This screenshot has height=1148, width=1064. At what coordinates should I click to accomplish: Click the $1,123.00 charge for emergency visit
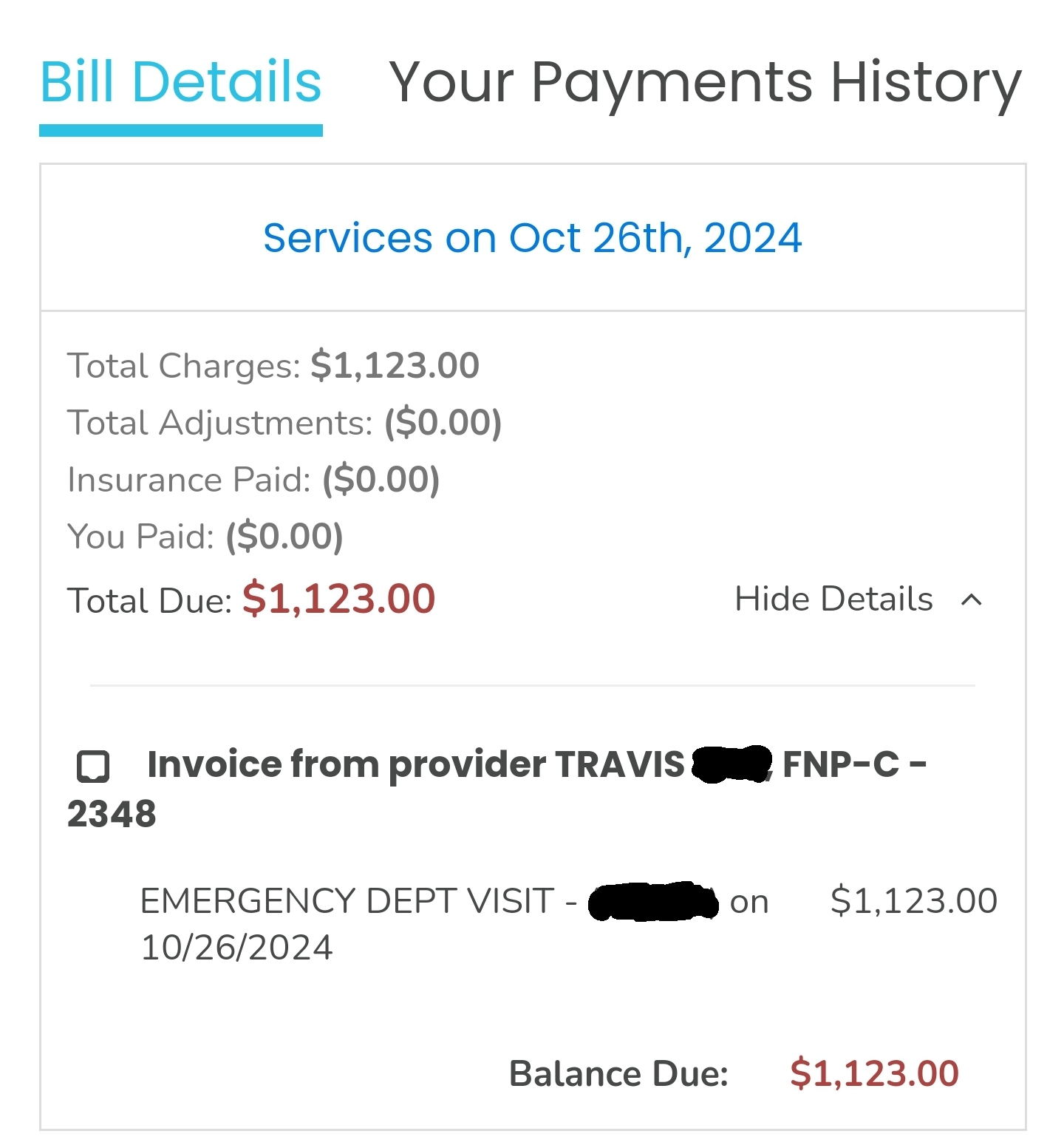(x=914, y=901)
